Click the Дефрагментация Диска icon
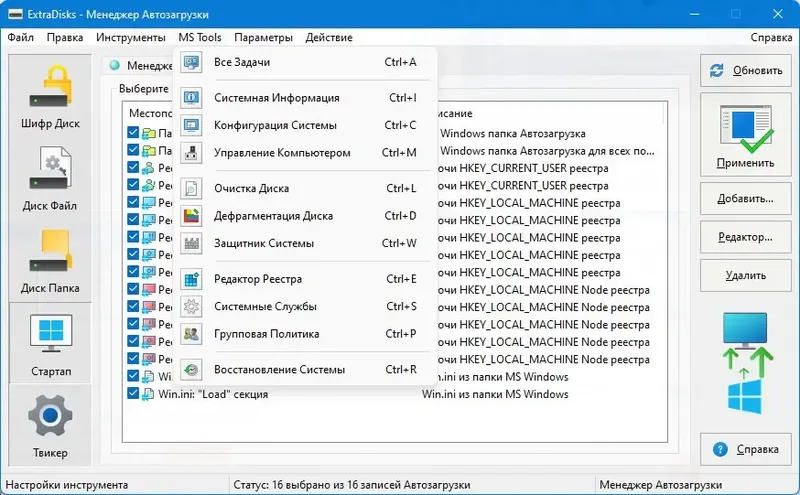800x495 pixels. (194, 216)
